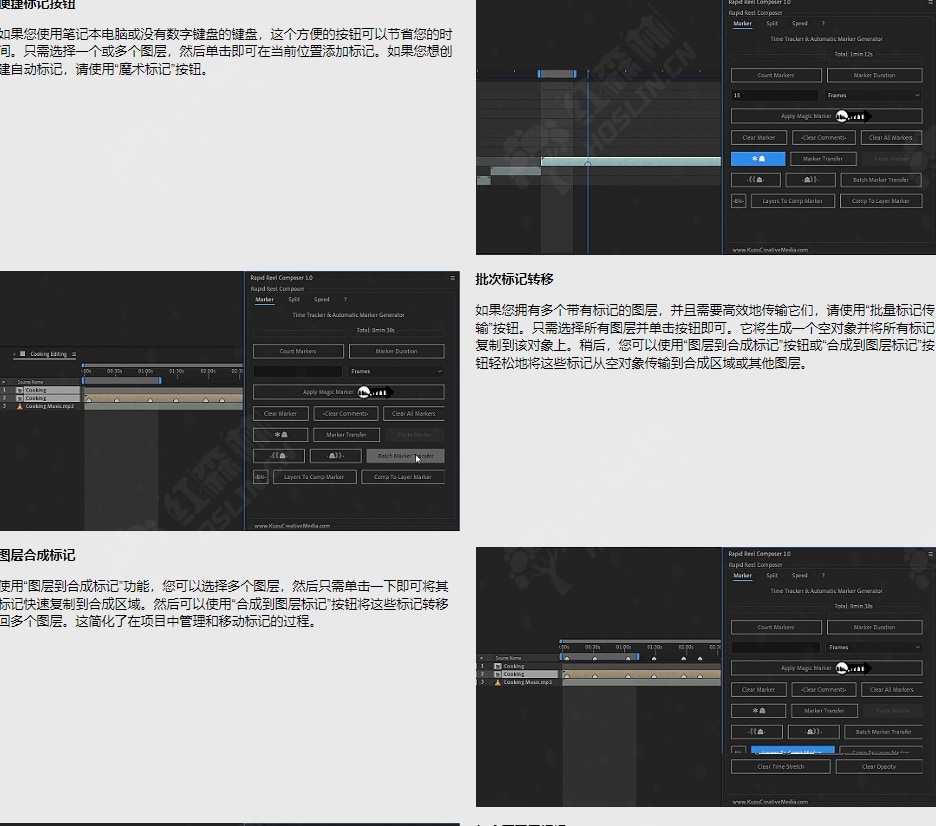Click the add-marker bell button in the middle screenshot
This screenshot has width=936, height=826.
[x=281, y=434]
